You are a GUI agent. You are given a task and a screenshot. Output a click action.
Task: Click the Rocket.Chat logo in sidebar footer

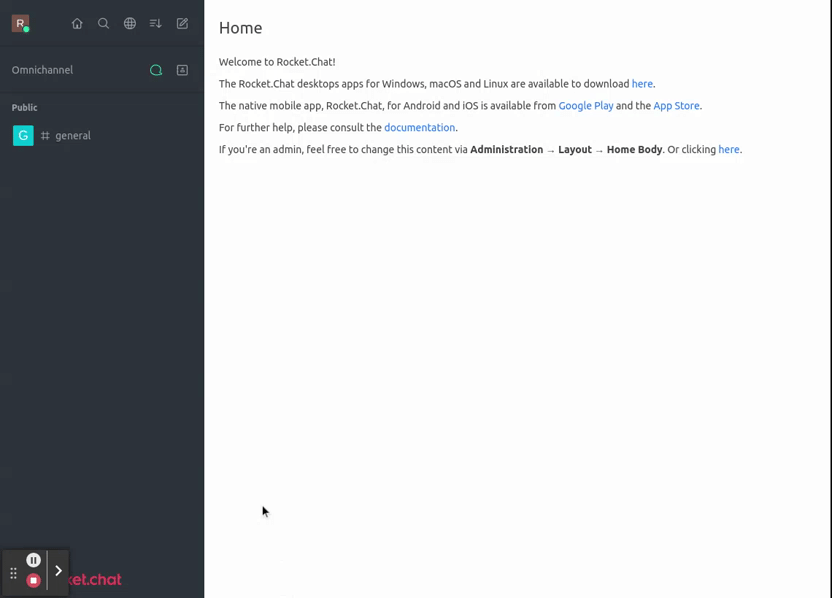[x=94, y=579]
